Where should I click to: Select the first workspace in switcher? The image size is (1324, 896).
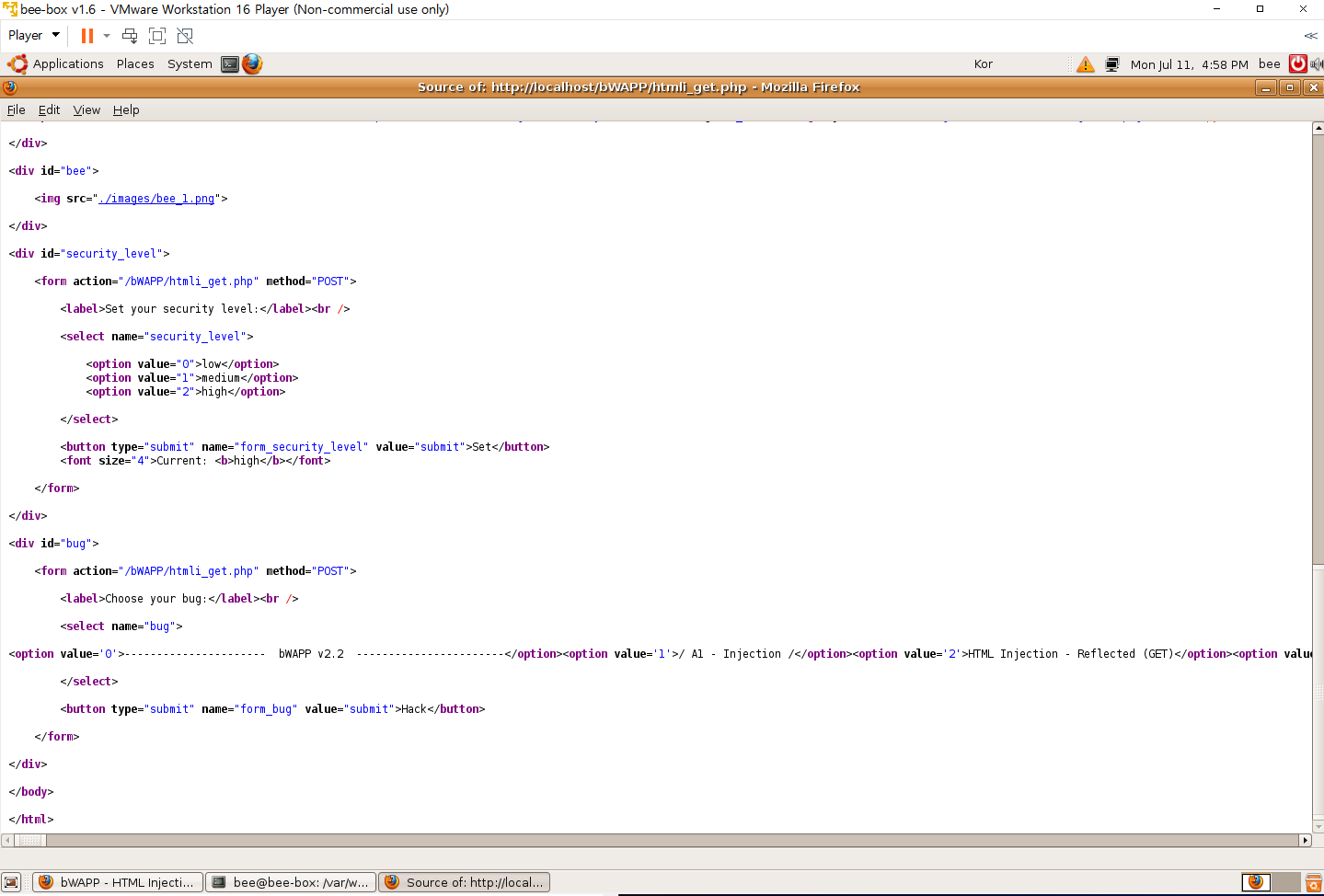(1256, 882)
